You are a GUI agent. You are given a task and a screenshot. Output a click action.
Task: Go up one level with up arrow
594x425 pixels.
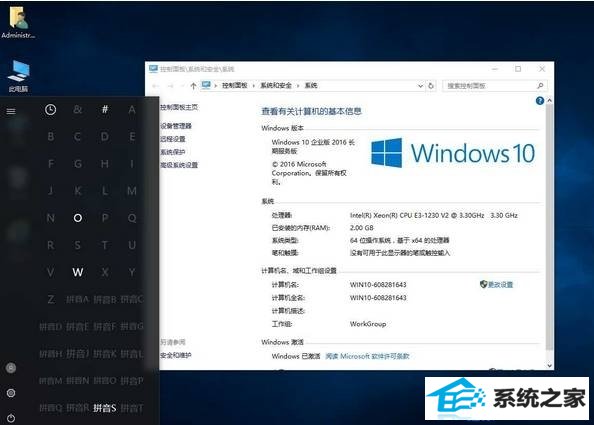click(193, 86)
